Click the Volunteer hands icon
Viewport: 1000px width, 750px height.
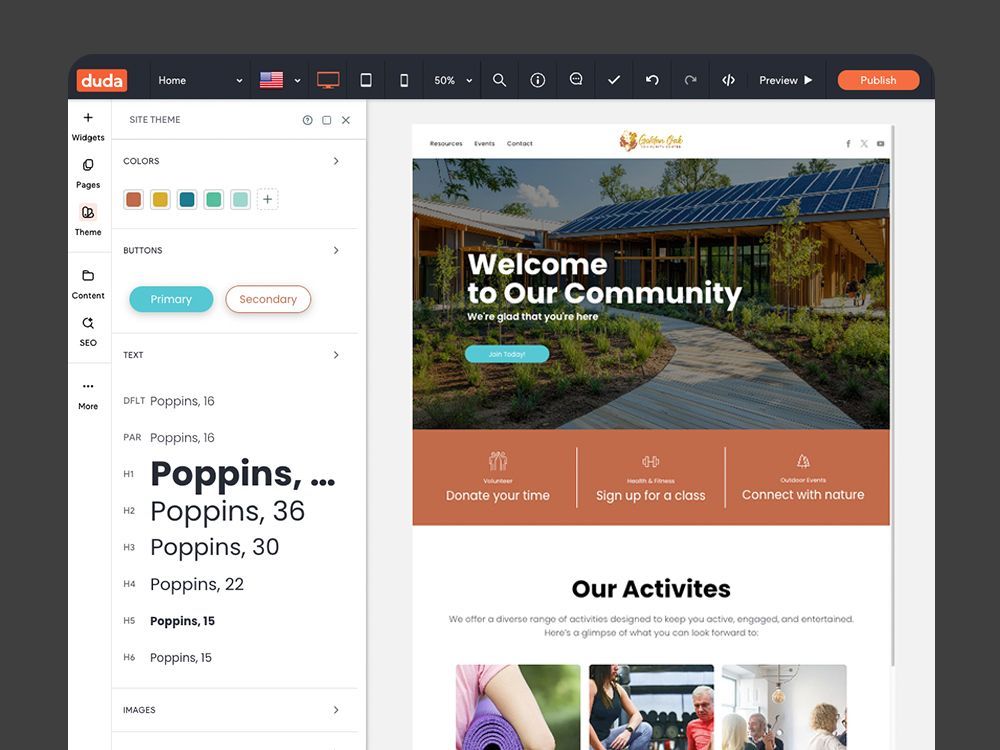(x=498, y=460)
